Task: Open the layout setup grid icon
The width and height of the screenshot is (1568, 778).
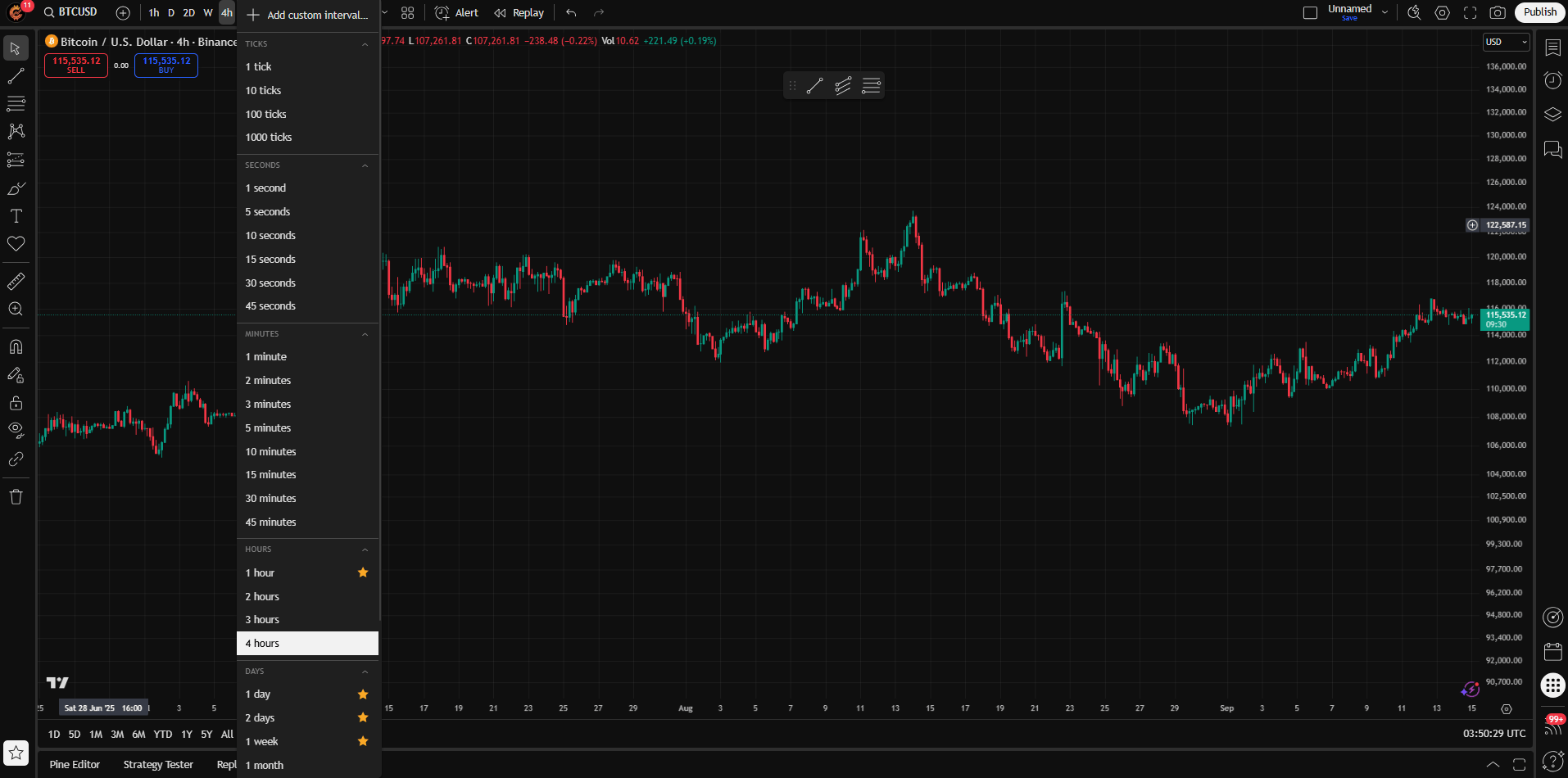Action: 408,13
